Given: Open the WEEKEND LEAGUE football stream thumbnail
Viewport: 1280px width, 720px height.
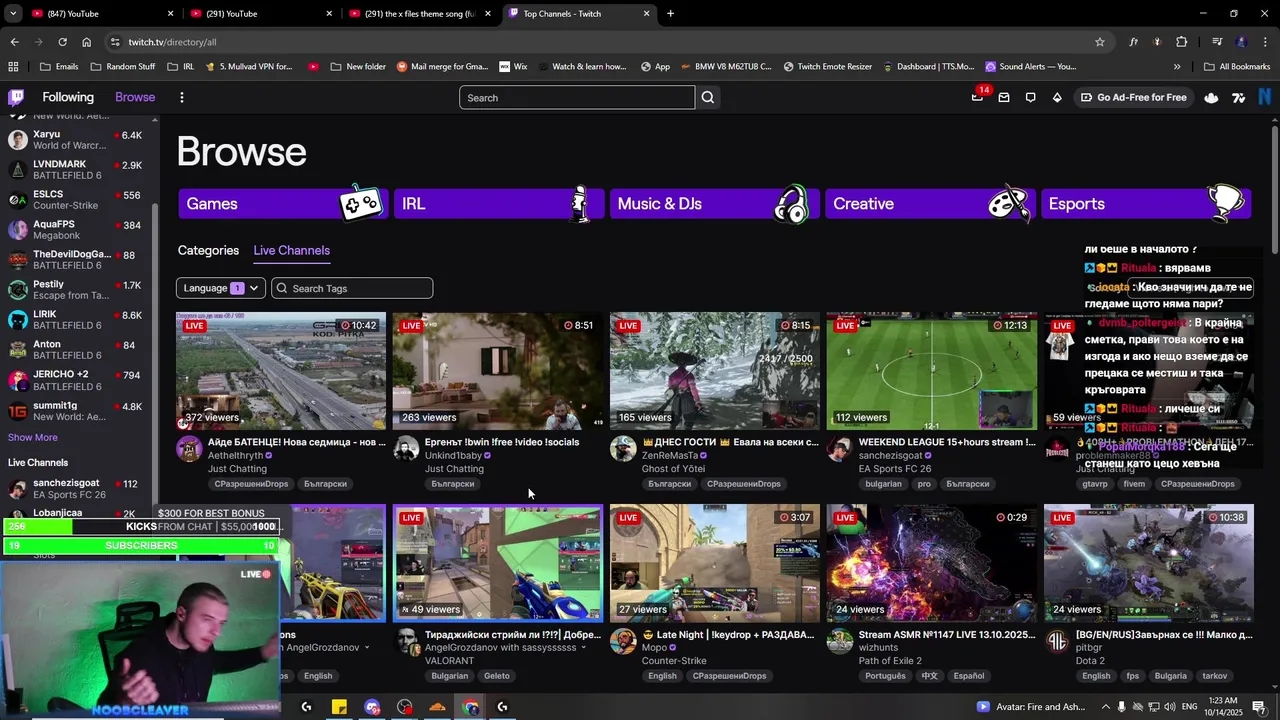Looking at the screenshot, I should point(931,371).
